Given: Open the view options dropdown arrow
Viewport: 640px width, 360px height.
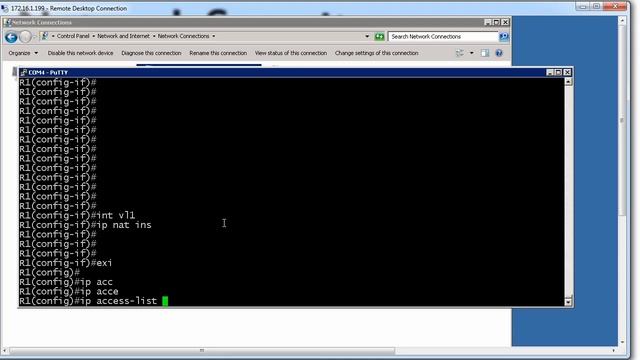Looking at the screenshot, I should (471, 53).
